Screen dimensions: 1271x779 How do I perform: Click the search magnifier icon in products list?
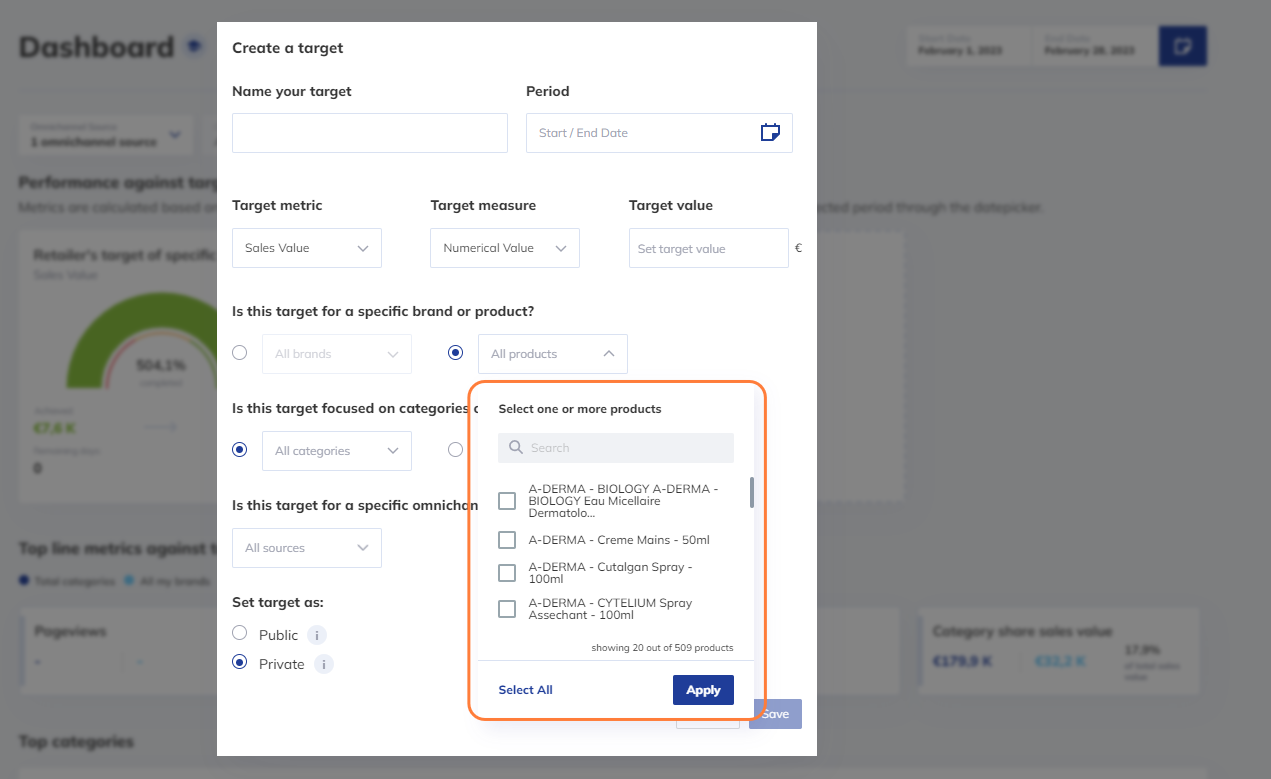(x=516, y=448)
